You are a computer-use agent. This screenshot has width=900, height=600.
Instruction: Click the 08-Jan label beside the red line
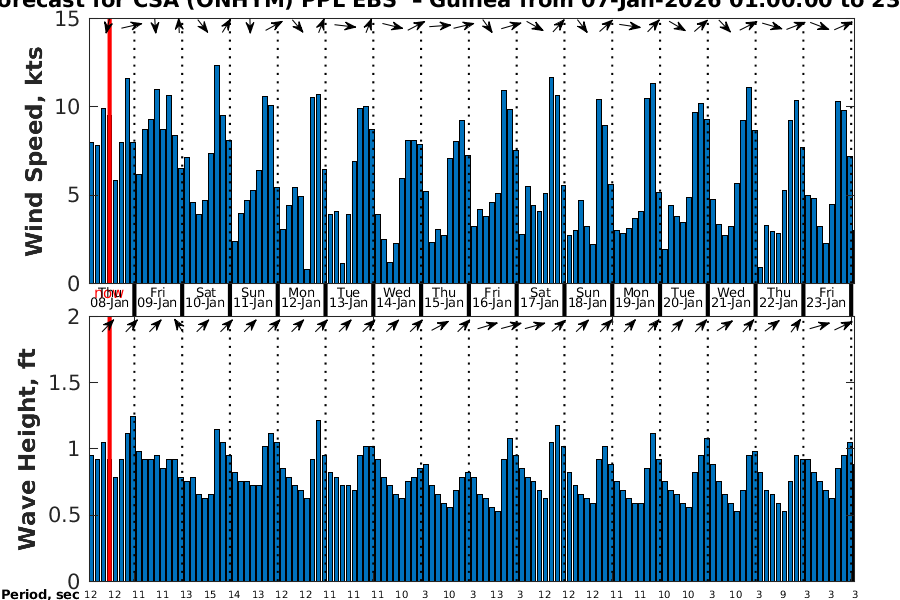point(110,303)
